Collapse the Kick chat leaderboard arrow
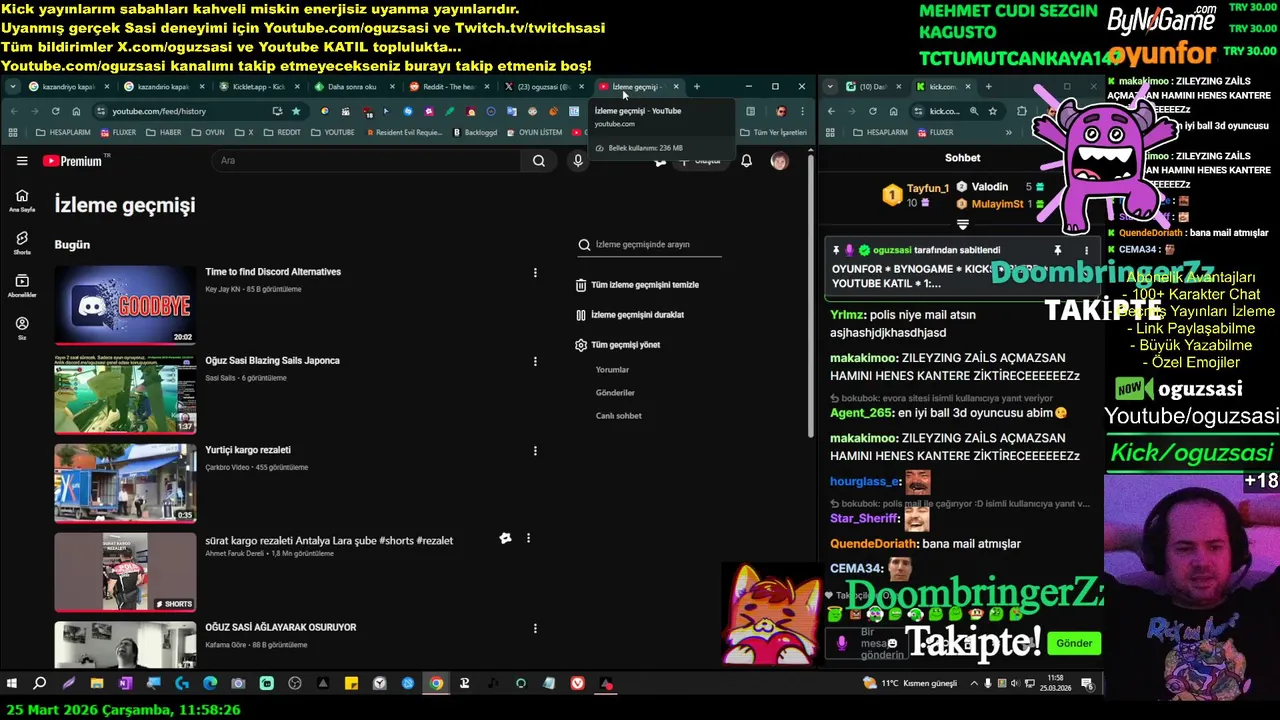This screenshot has height=720, width=1280. pyautogui.click(x=963, y=225)
